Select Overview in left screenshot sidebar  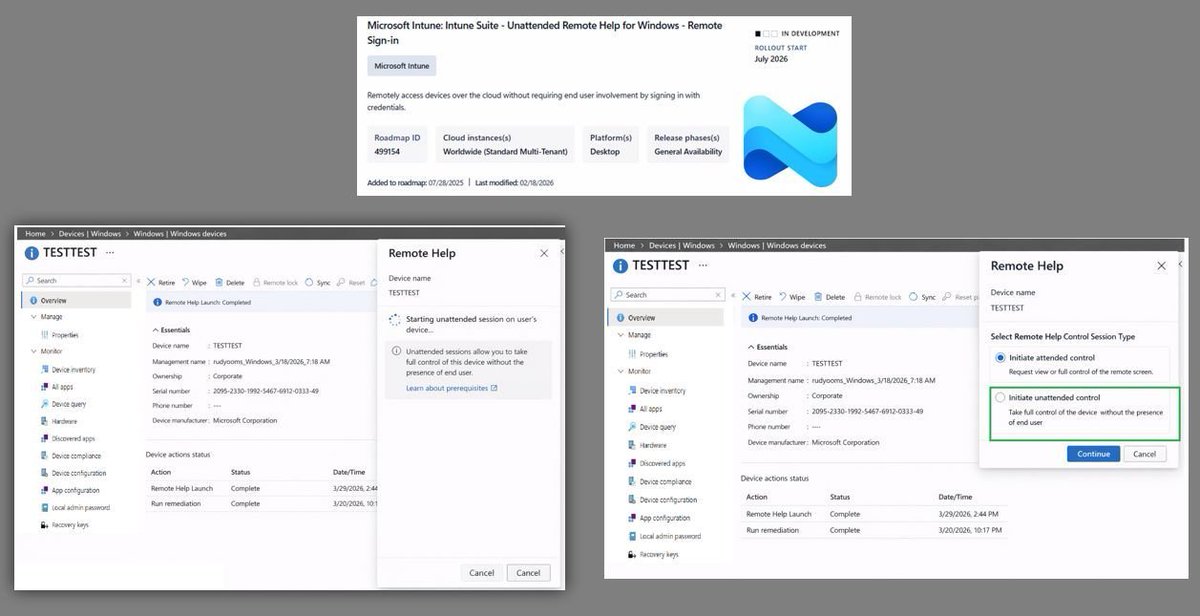tap(76, 300)
